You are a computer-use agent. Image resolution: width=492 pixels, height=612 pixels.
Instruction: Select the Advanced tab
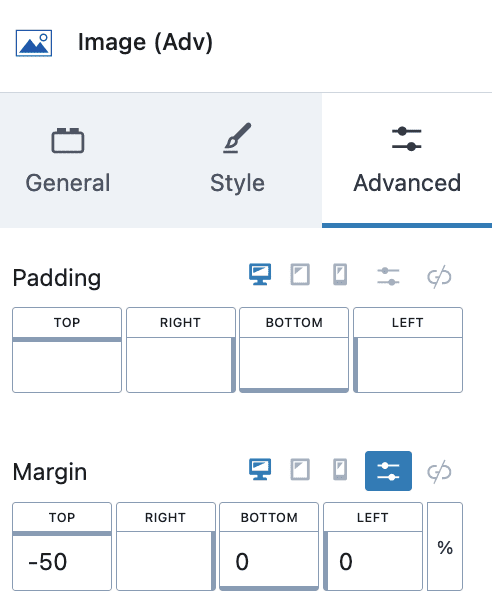tap(407, 160)
